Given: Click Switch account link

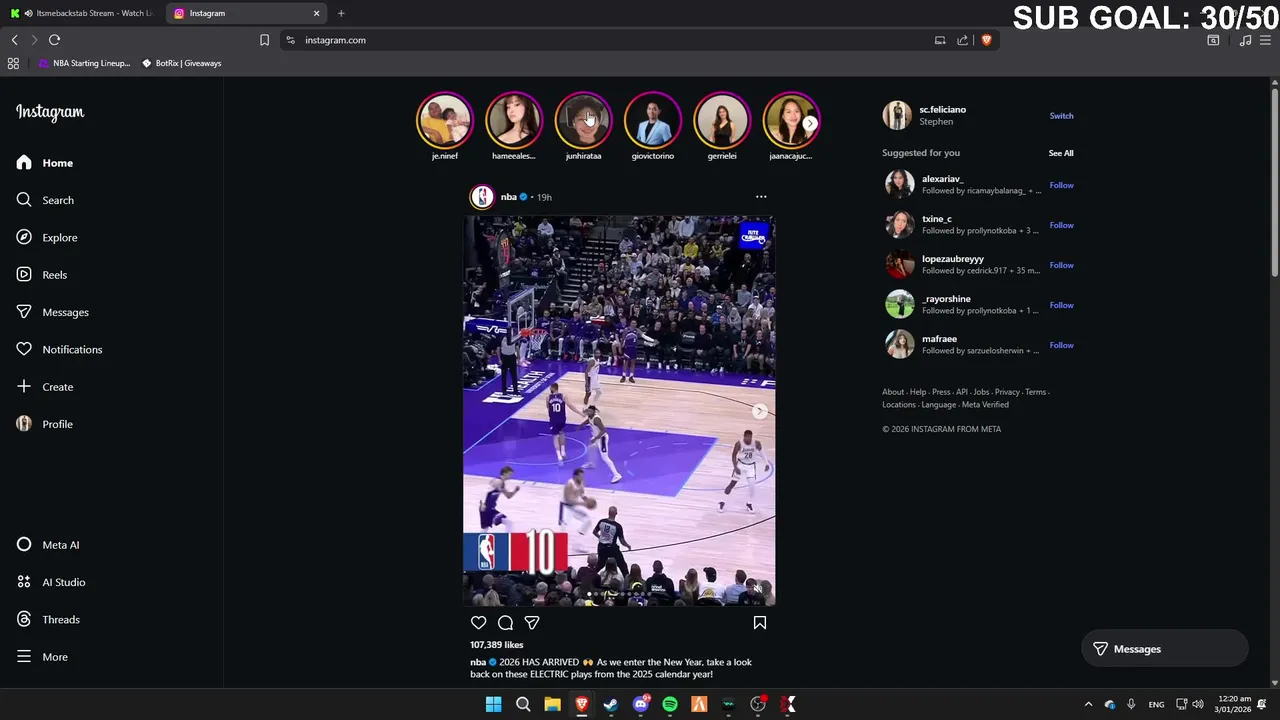Looking at the screenshot, I should (x=1061, y=116).
